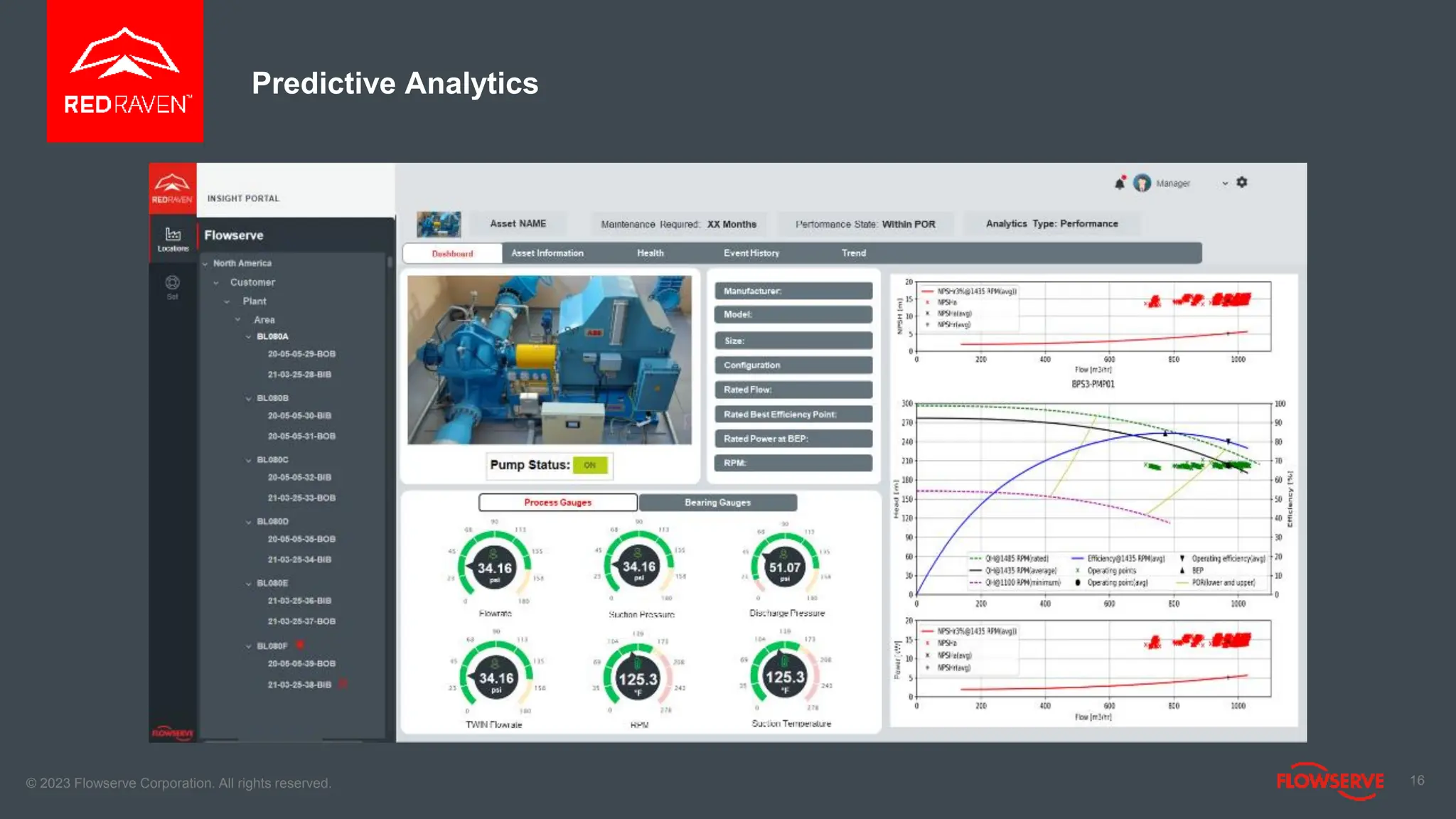This screenshot has width=1456, height=819.
Task: Click the small asset thumbnail beside Asset NAME
Action: 439,224
